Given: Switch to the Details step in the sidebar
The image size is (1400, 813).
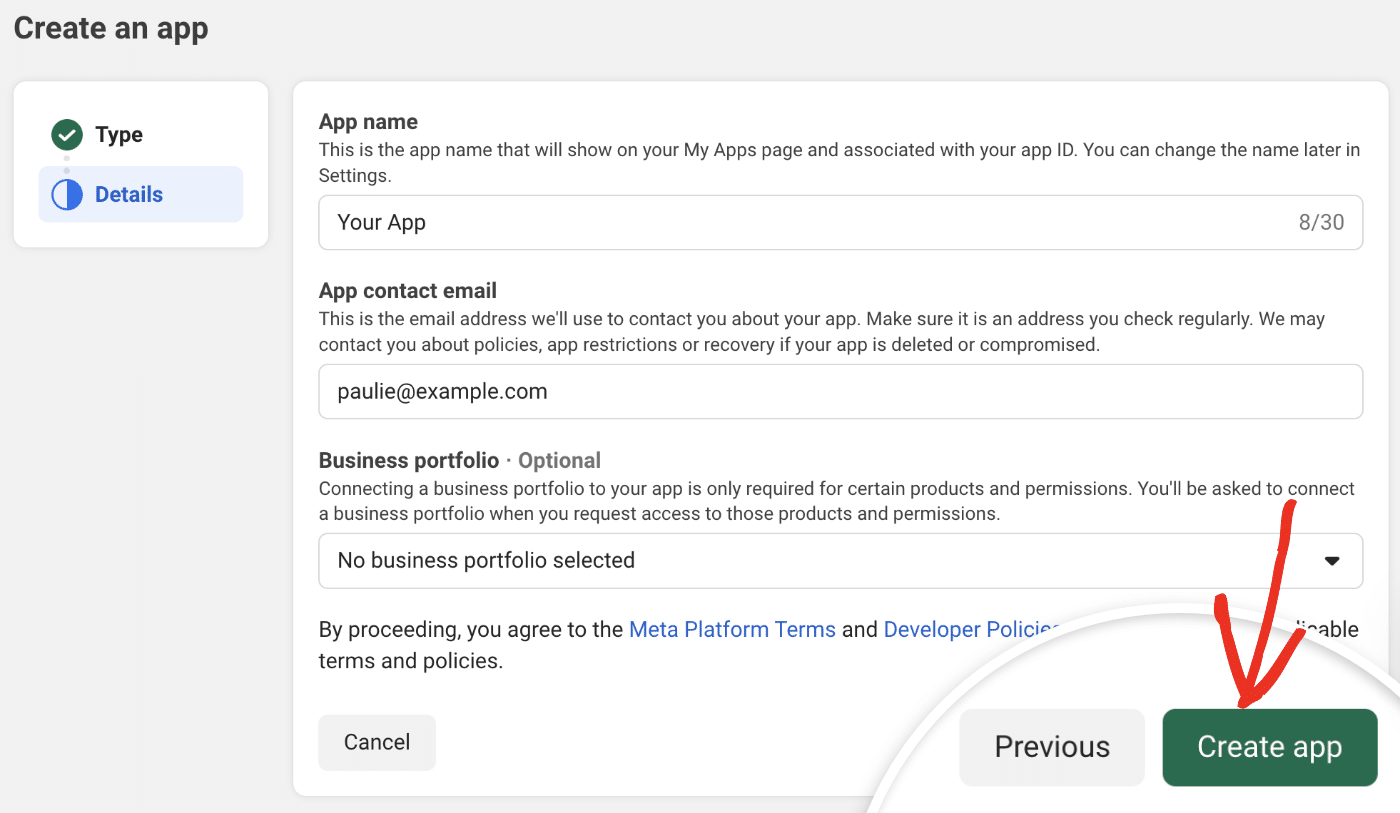Looking at the screenshot, I should pos(130,194).
